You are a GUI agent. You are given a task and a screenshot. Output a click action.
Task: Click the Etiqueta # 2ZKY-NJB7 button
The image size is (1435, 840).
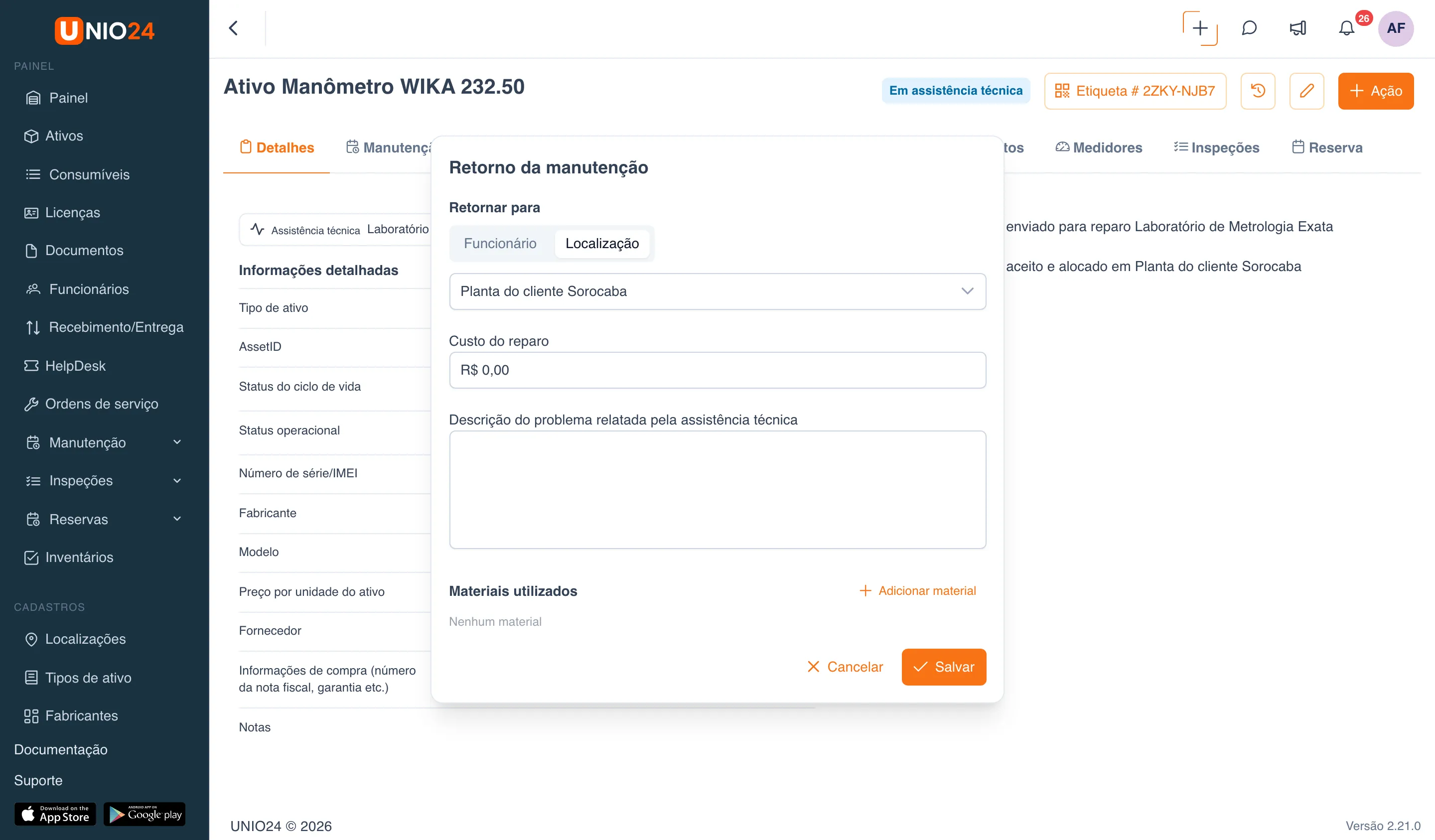[x=1135, y=91]
